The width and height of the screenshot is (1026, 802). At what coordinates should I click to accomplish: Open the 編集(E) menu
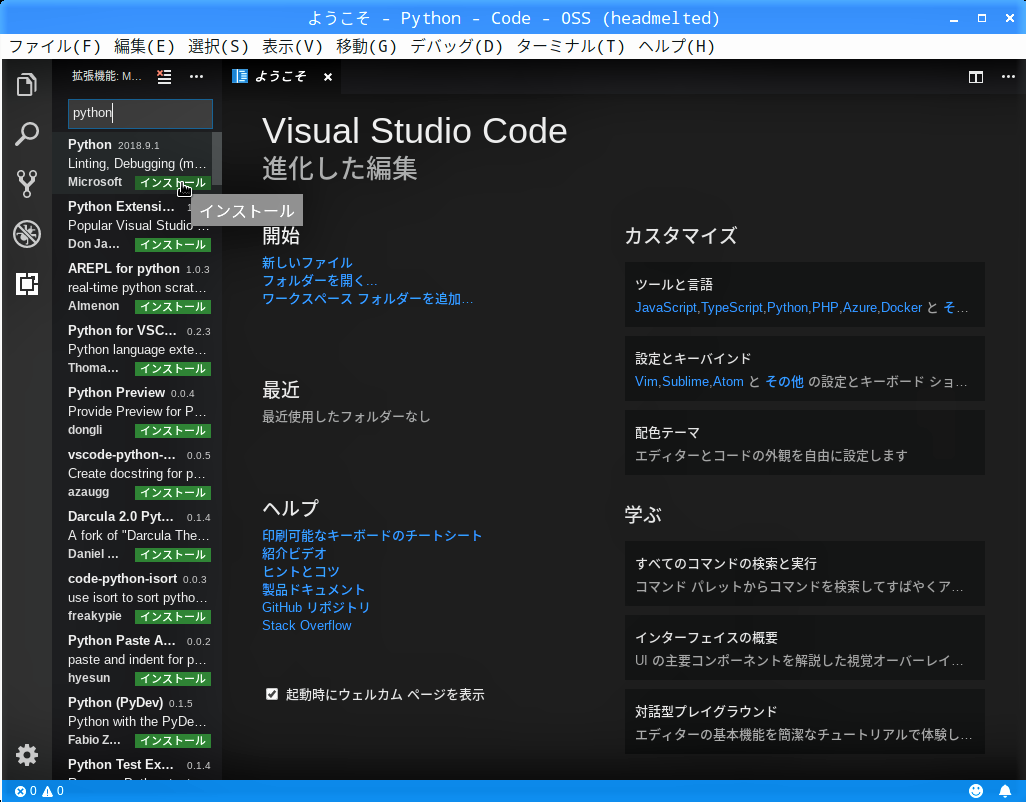(x=145, y=46)
